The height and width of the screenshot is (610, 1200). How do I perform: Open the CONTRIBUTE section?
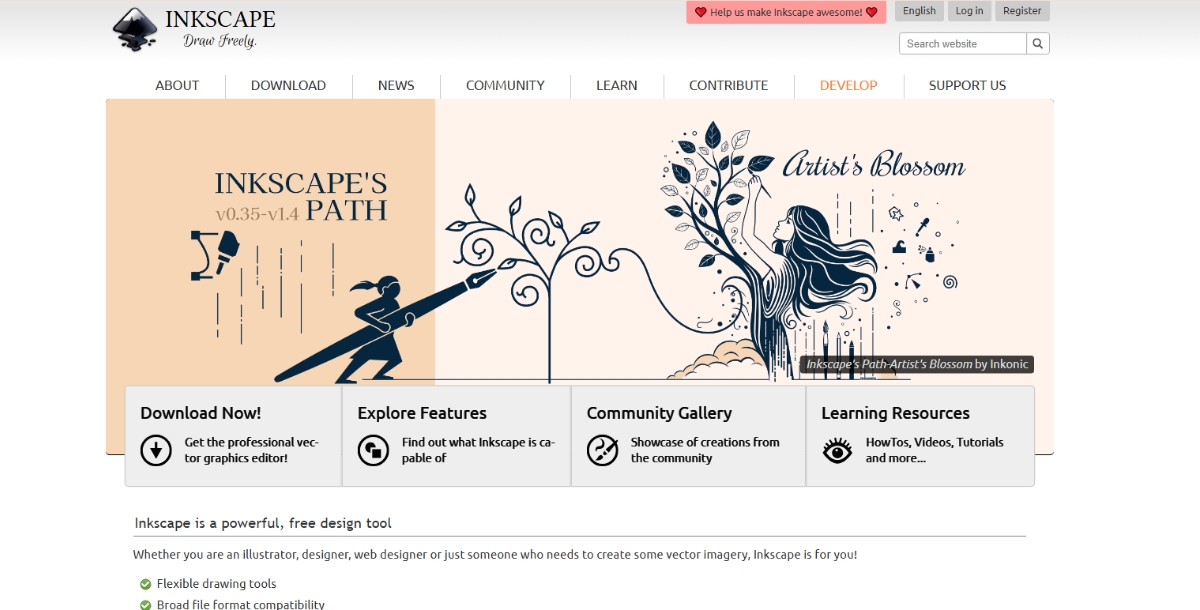pyautogui.click(x=728, y=85)
